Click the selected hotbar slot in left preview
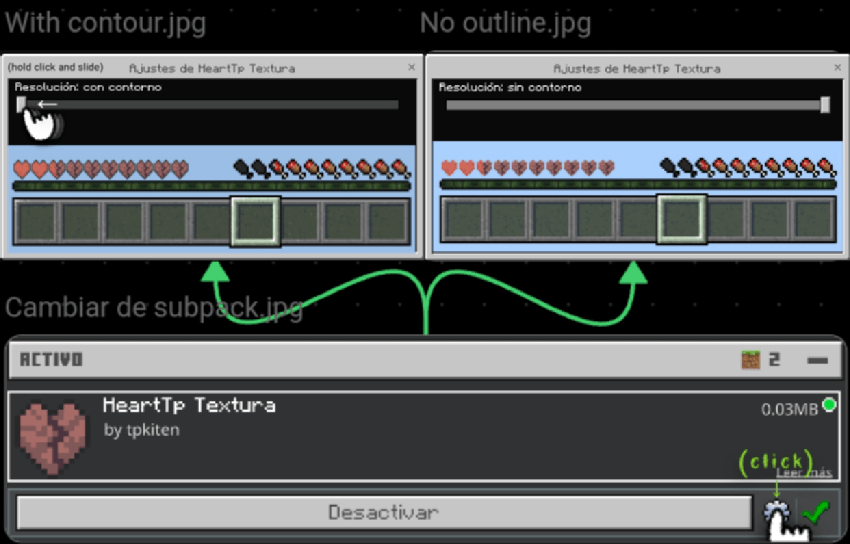This screenshot has width=850, height=544. tap(256, 222)
